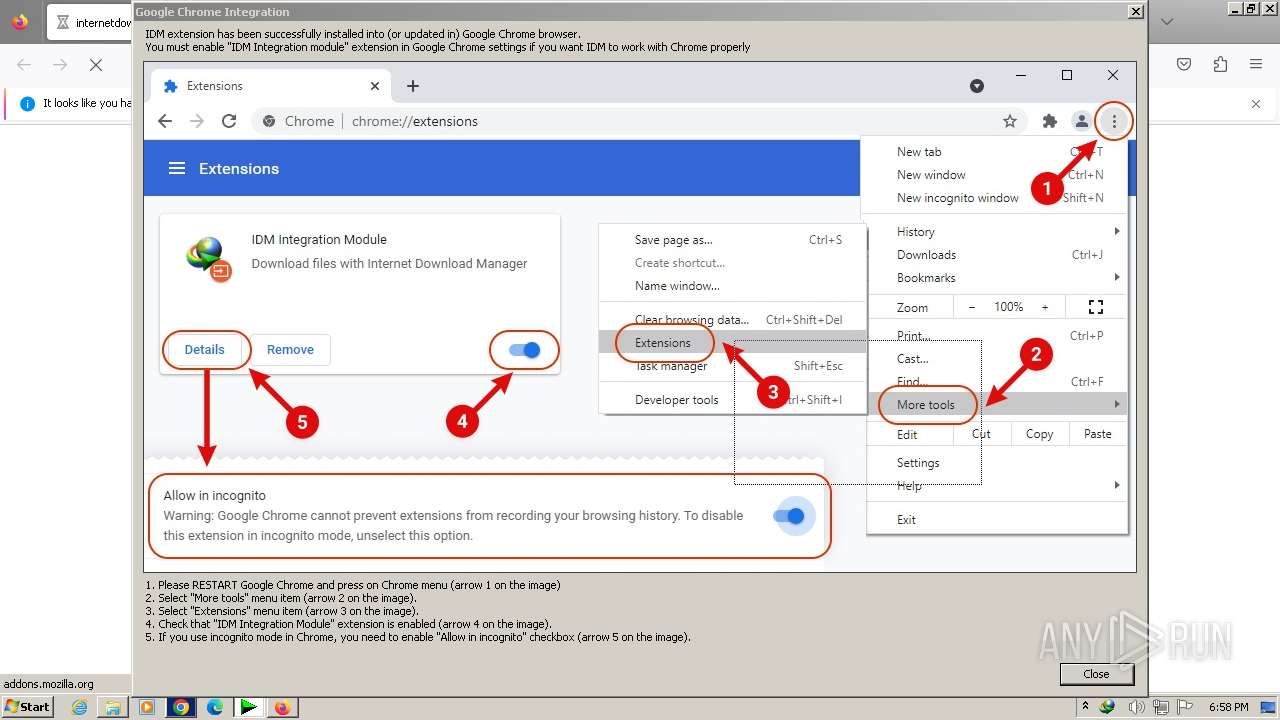The image size is (1280, 720).
Task: Click the Chrome profile avatar icon
Action: tap(1081, 121)
